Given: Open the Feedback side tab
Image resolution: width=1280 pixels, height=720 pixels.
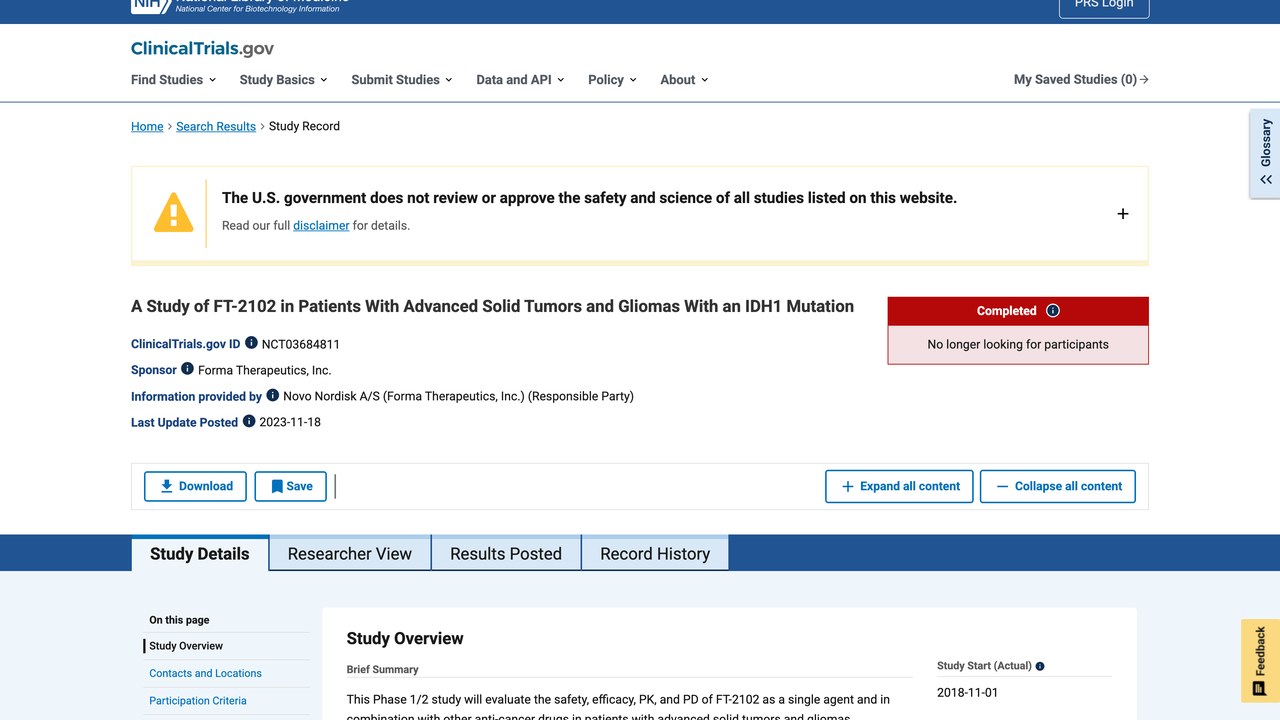Looking at the screenshot, I should 1260,661.
